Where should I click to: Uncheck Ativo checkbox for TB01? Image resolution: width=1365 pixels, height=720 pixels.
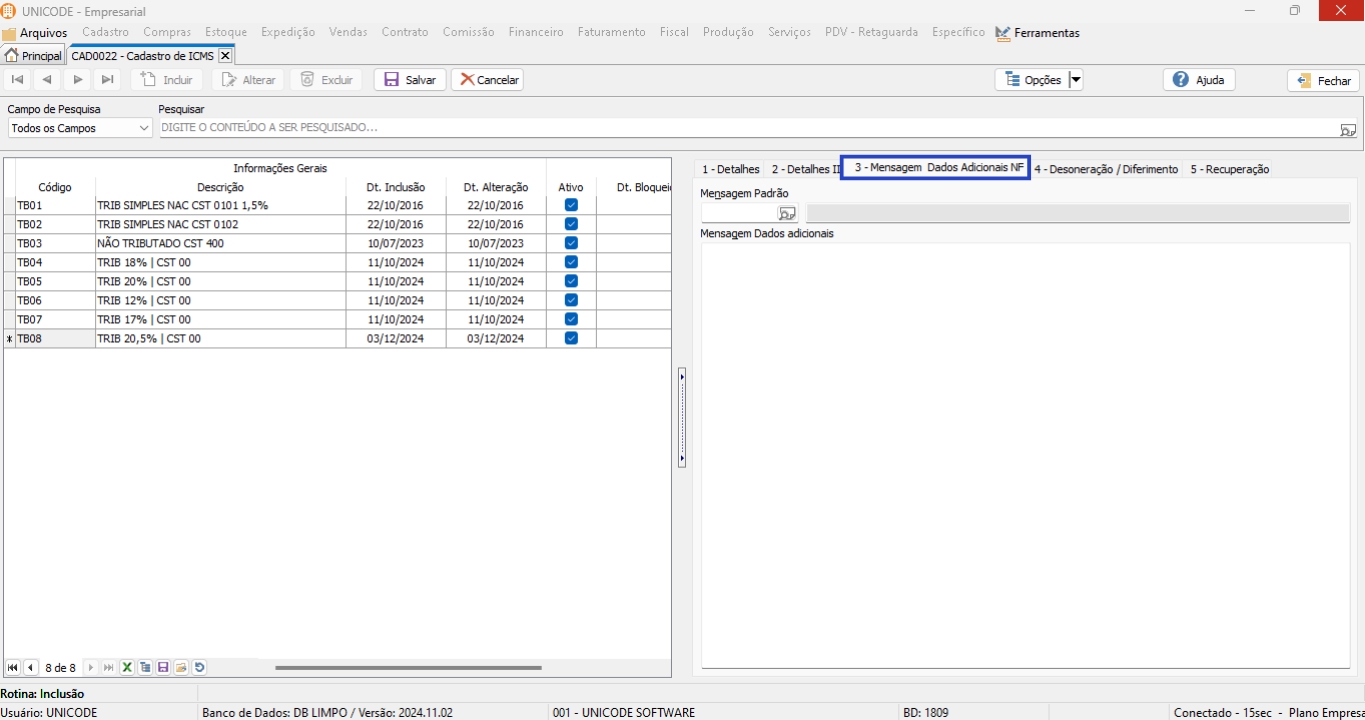(x=571, y=205)
